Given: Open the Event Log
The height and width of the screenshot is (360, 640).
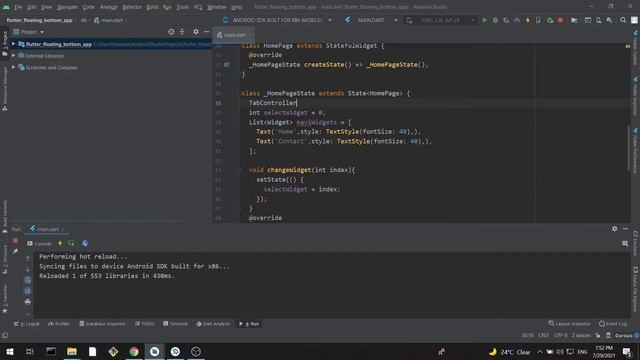Looking at the screenshot, I should pyautogui.click(x=613, y=324).
